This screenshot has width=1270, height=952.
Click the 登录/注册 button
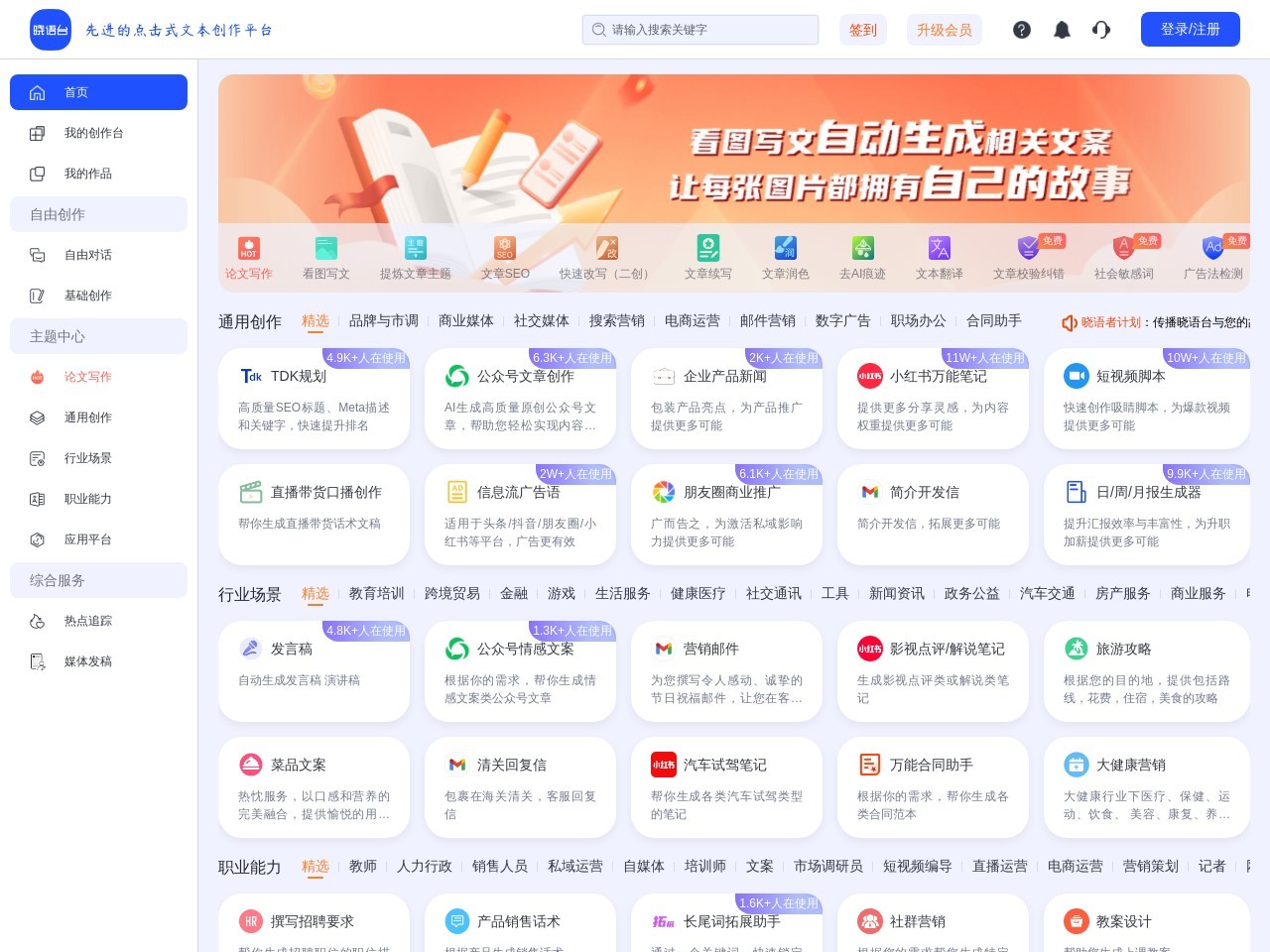[x=1190, y=29]
